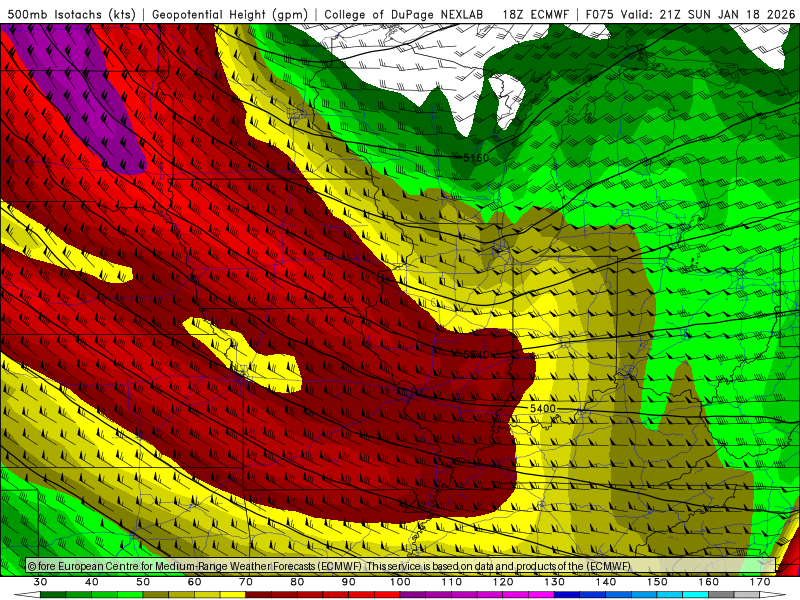Click the 70 value on the legend
Screen dimensions: 800x600
[x=246, y=582]
